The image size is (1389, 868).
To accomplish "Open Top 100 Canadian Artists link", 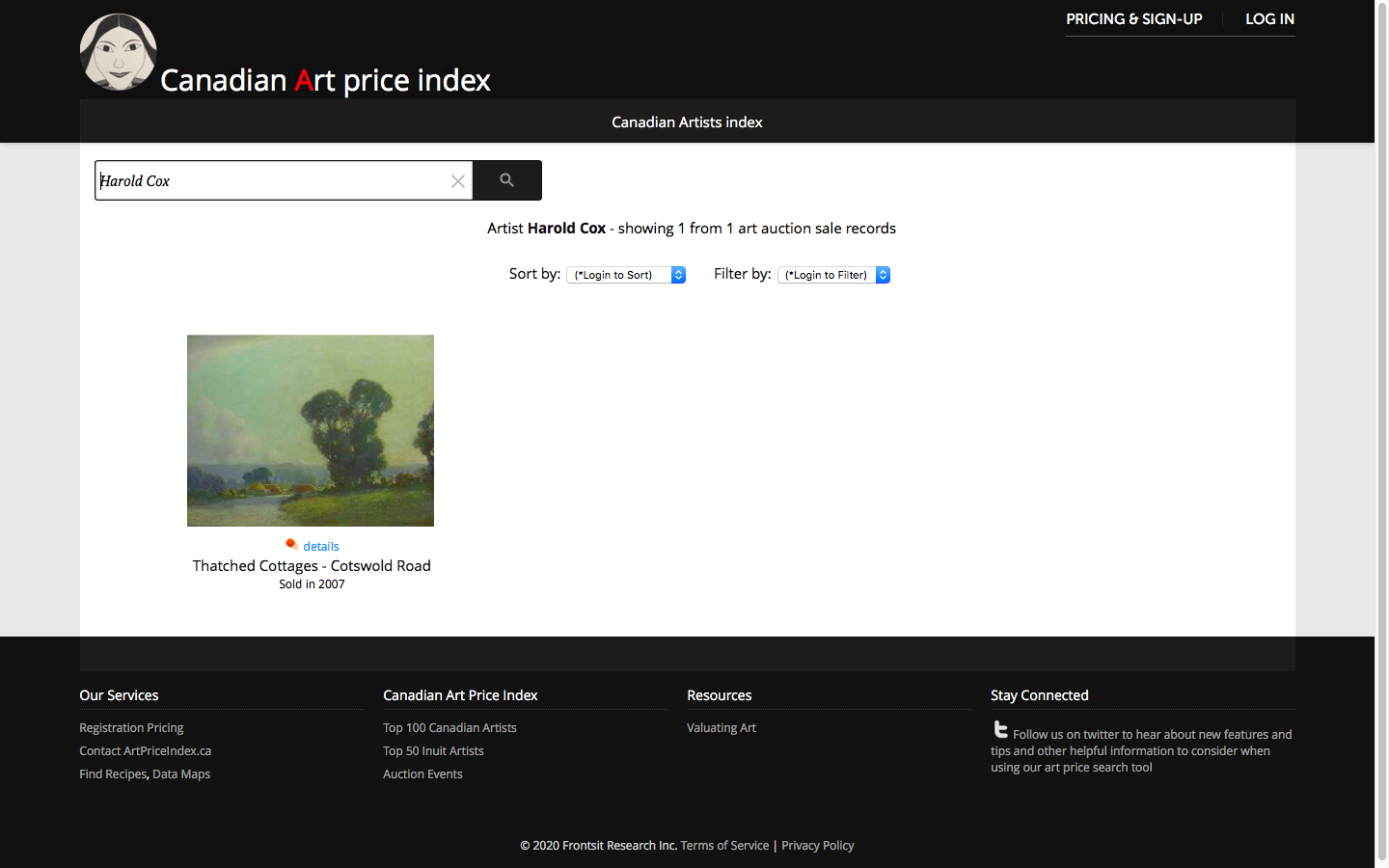I will coord(449,728).
